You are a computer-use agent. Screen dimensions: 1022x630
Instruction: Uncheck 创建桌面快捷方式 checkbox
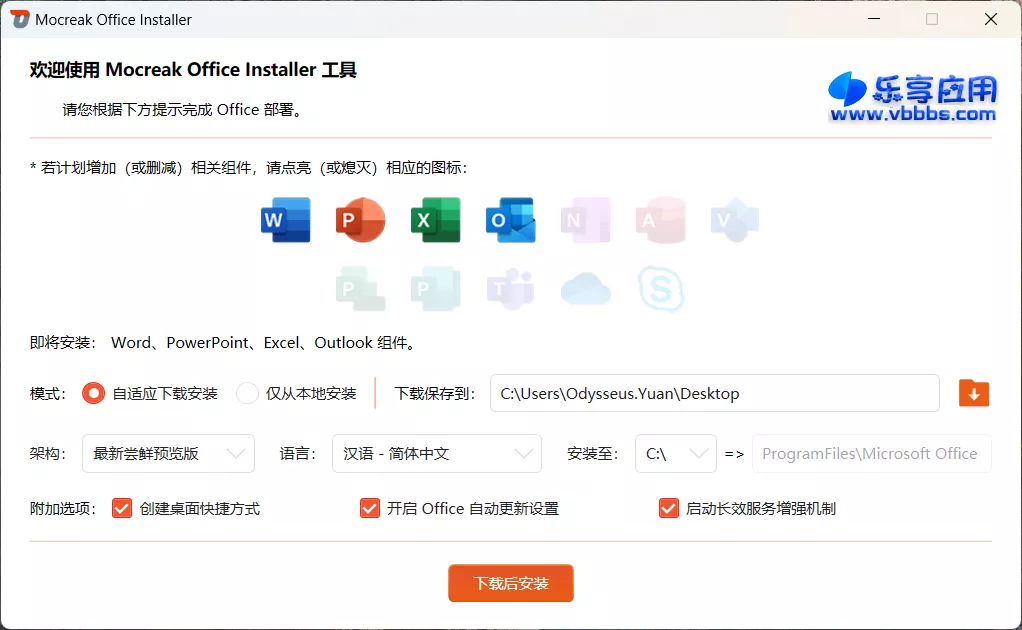[121, 508]
